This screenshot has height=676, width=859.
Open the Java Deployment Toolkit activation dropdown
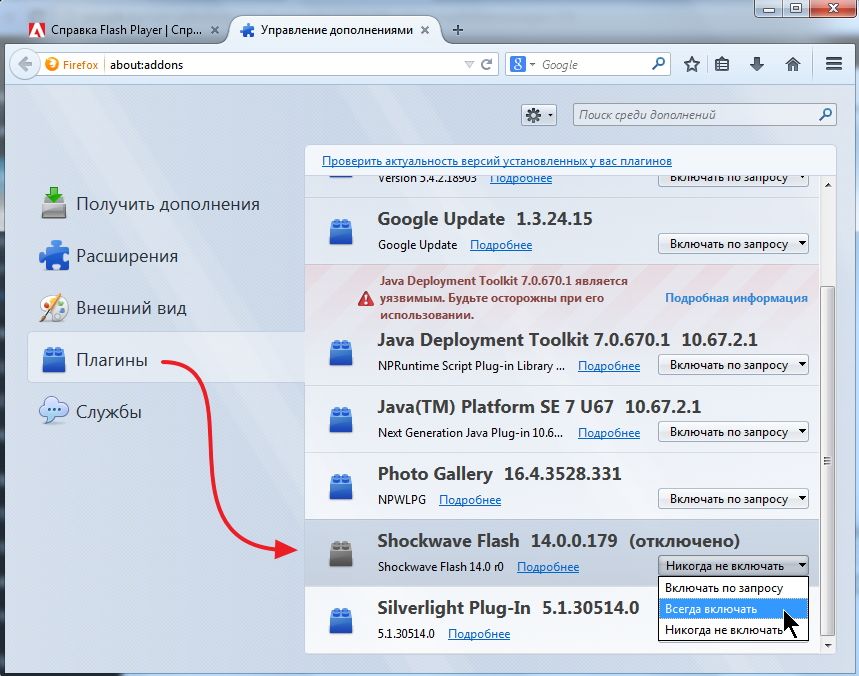733,365
